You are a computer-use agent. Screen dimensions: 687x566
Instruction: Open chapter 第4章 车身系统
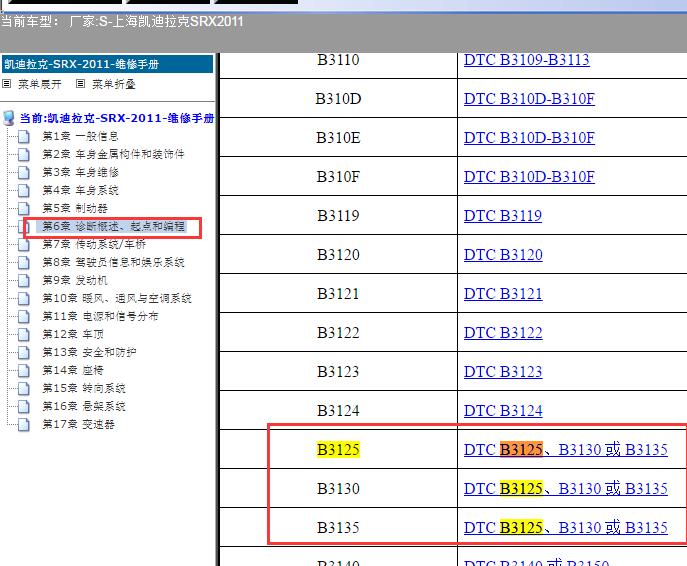click(80, 190)
